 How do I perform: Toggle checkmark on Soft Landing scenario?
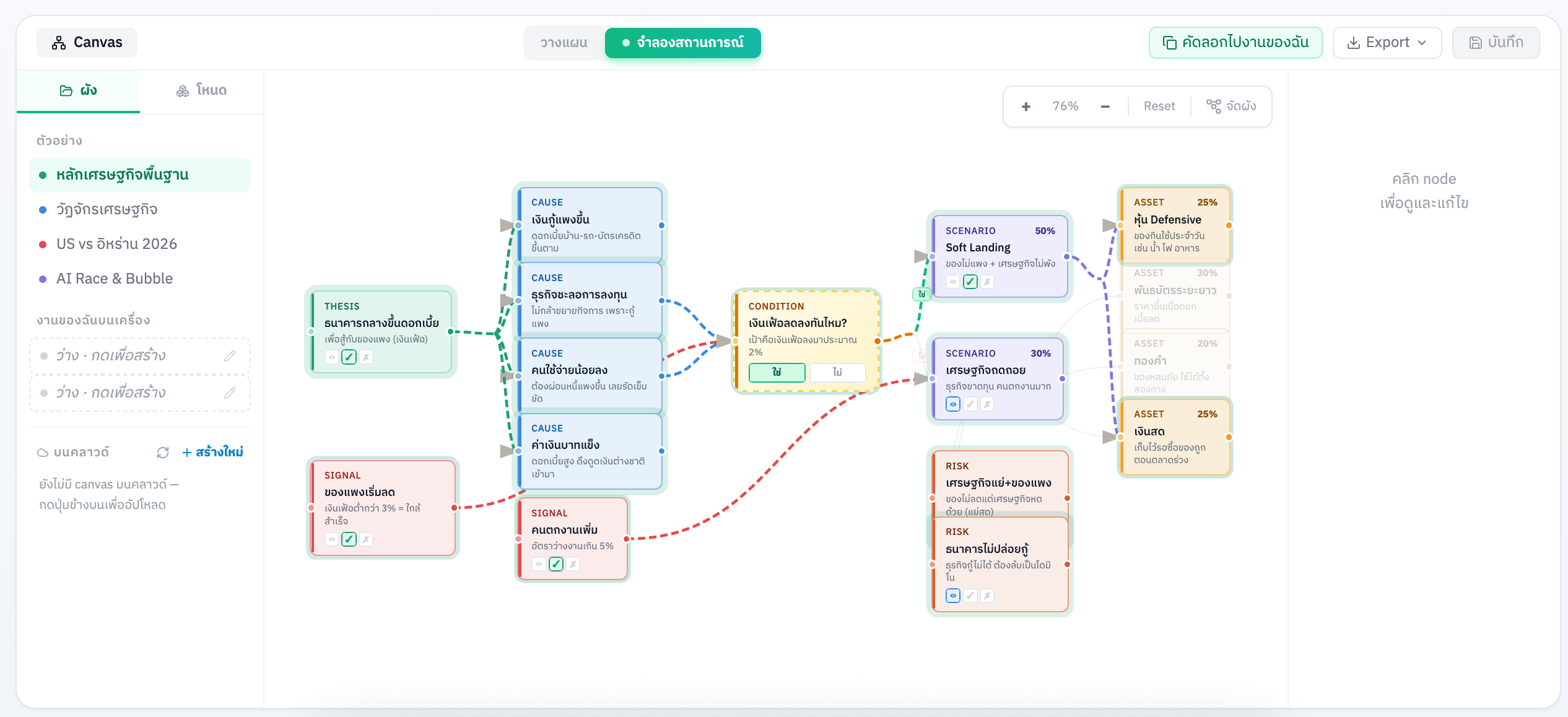pos(970,282)
